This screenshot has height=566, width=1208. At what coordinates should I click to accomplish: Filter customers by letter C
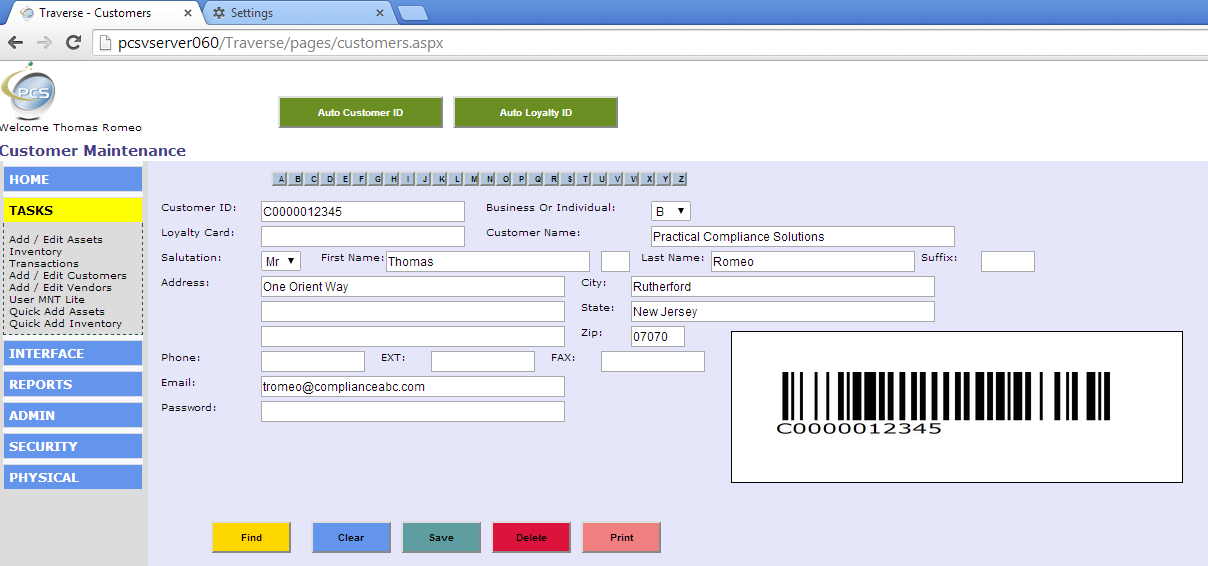click(x=313, y=179)
